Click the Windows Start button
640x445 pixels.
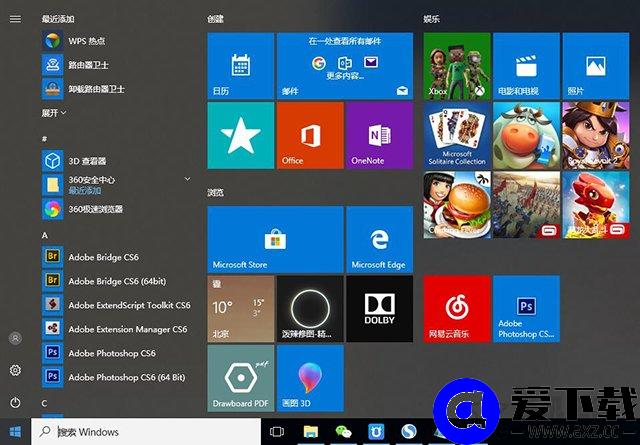pos(16,432)
